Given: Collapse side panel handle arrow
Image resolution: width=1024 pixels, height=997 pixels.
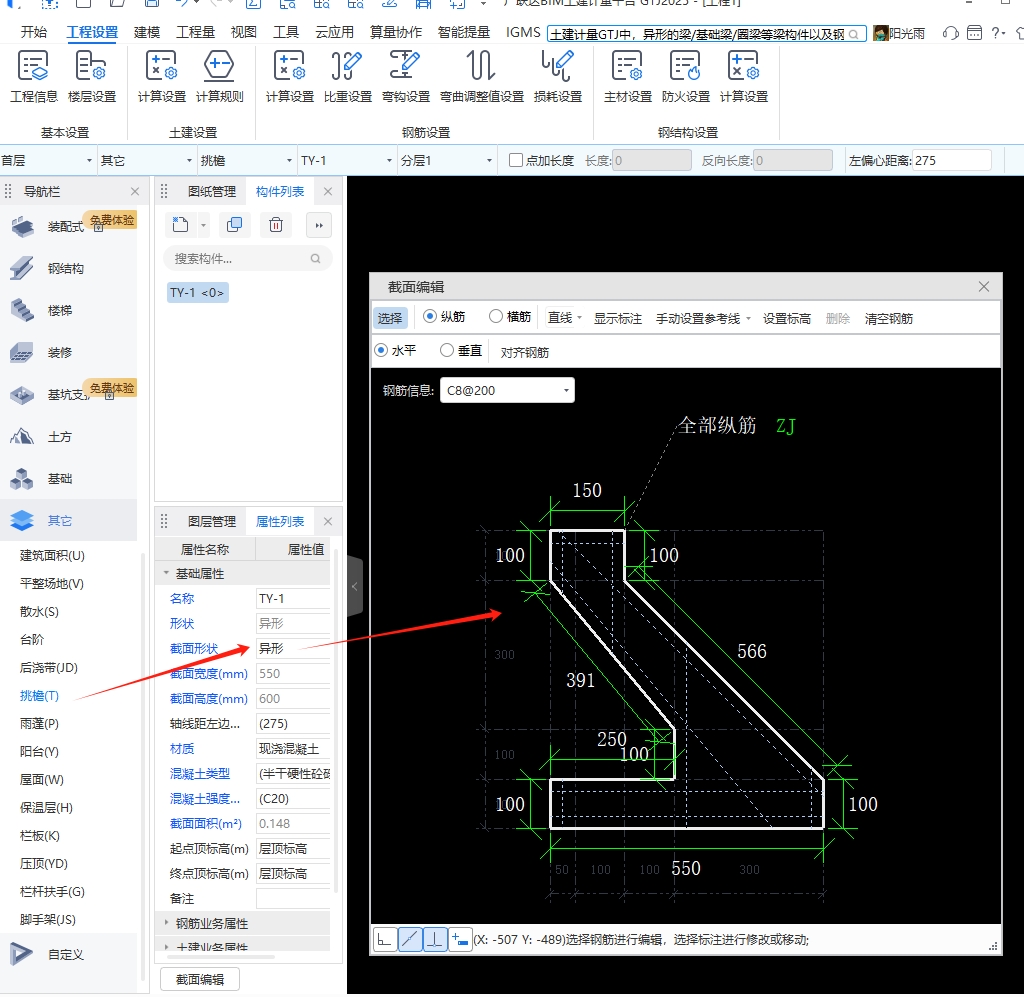Looking at the screenshot, I should 355,586.
